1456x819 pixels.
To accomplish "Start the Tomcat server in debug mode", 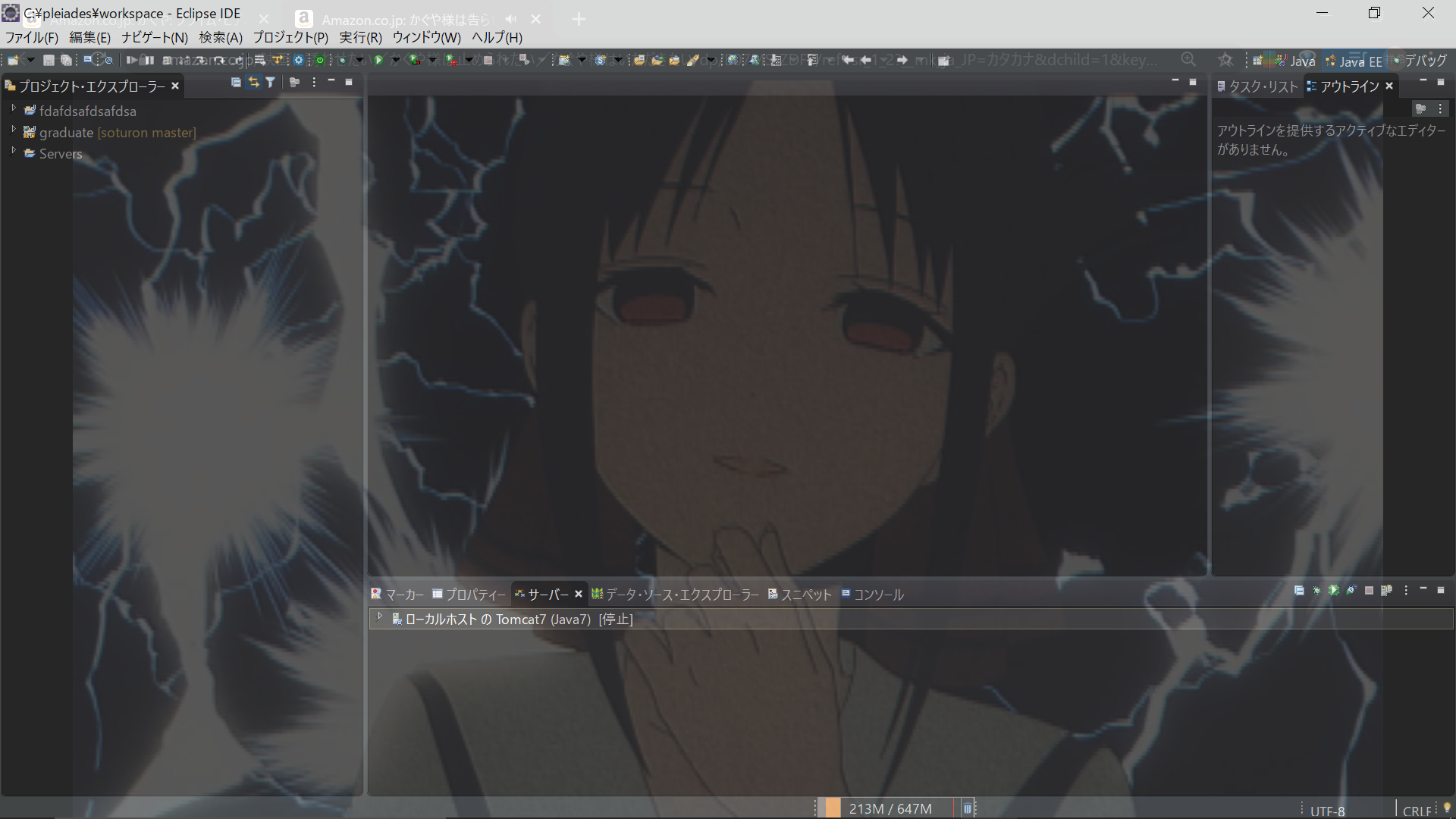I will [x=1317, y=591].
